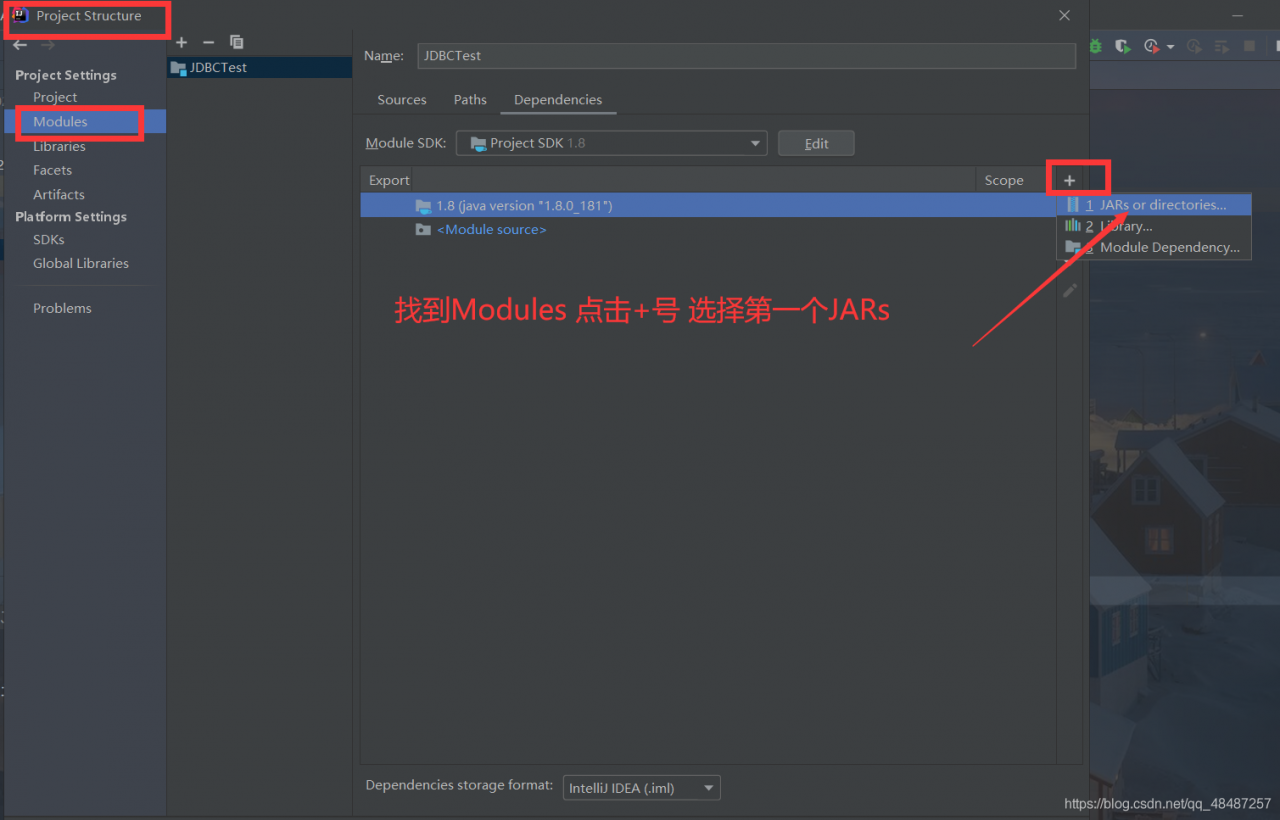1280x820 pixels.
Task: Open Libraries settings page
Action: (x=59, y=146)
